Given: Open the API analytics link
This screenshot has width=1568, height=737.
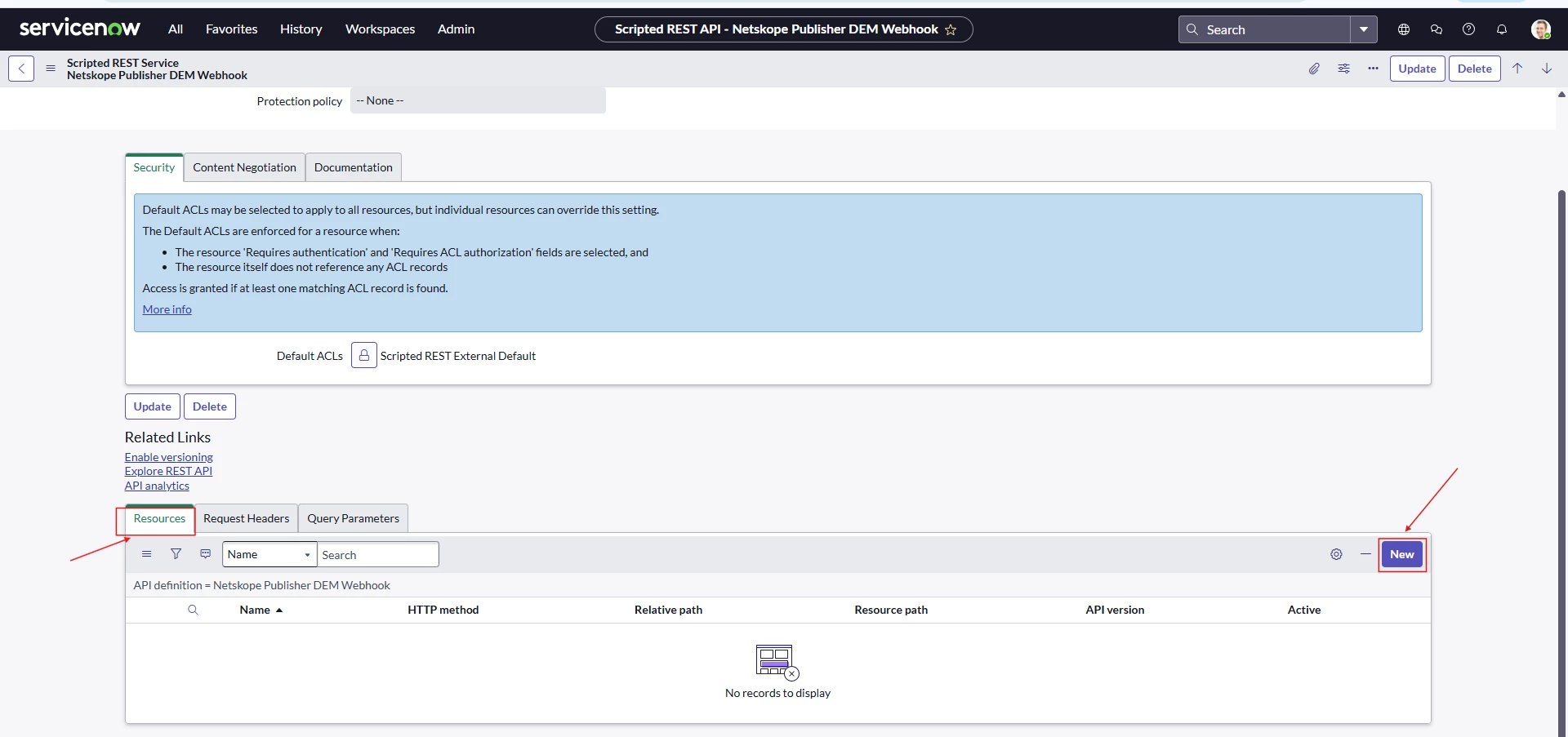Looking at the screenshot, I should click(x=157, y=486).
